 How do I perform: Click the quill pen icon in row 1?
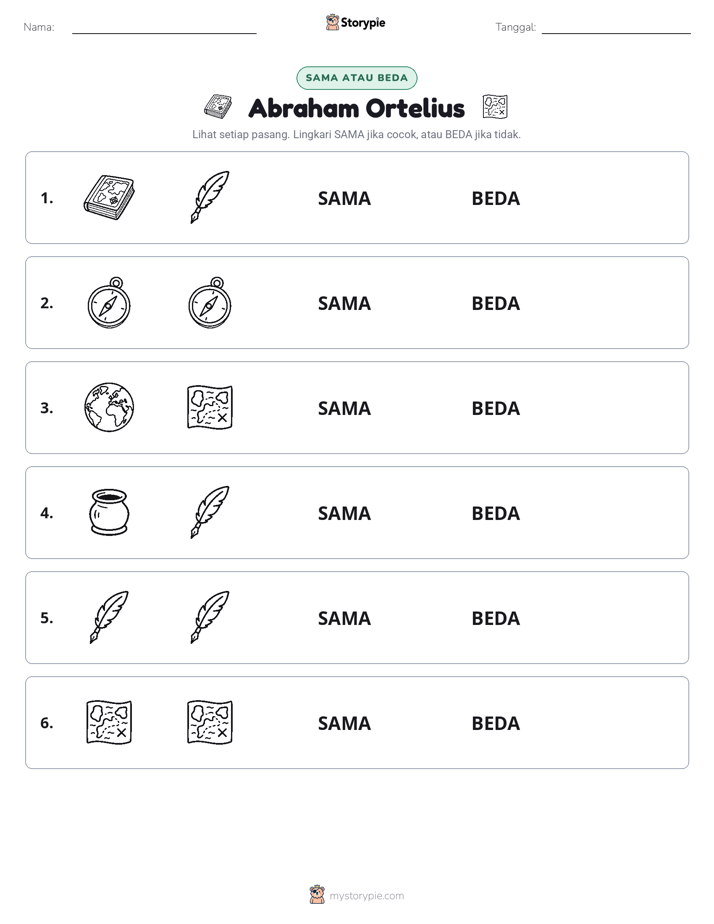(x=210, y=197)
